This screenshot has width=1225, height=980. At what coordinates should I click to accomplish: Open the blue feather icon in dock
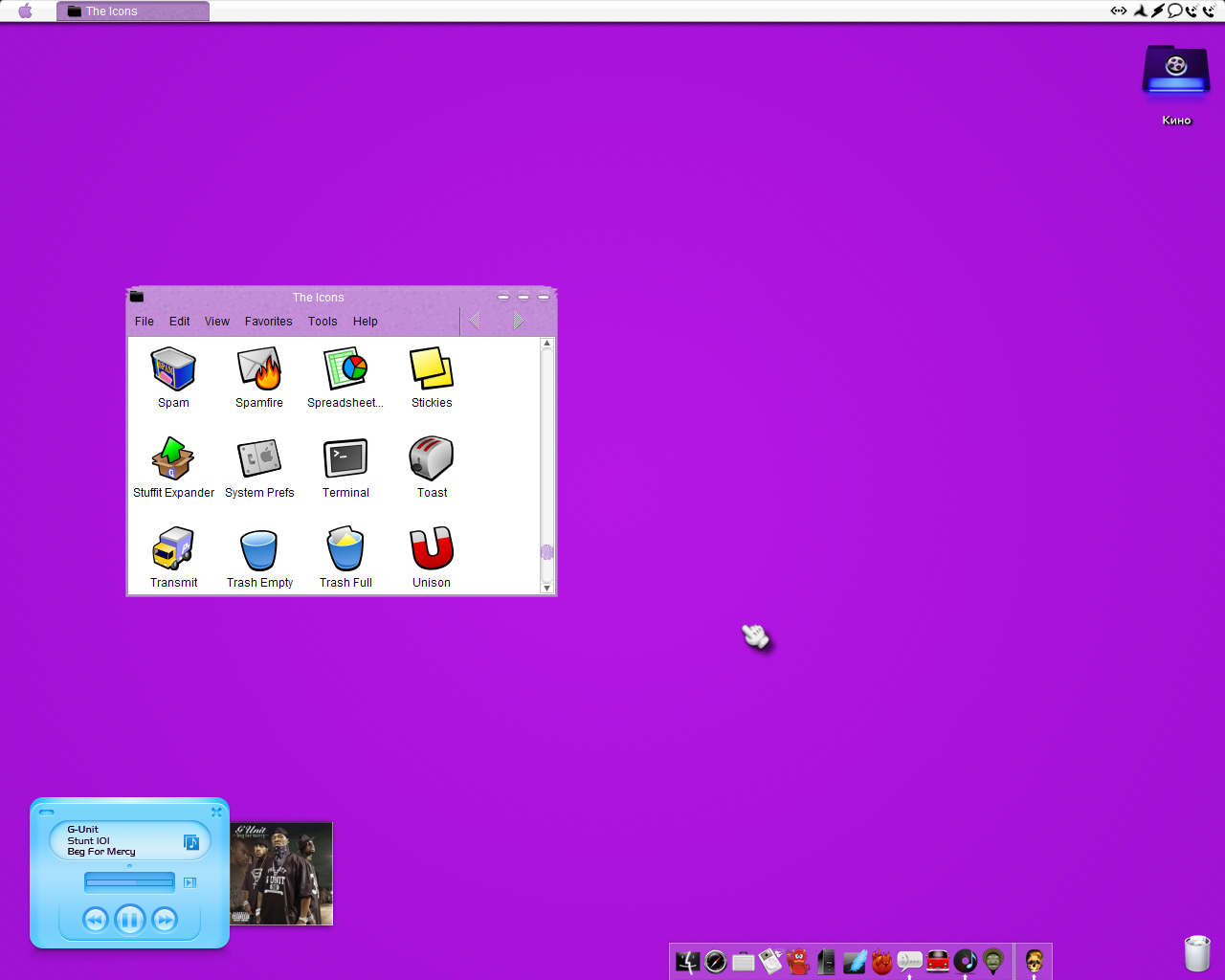point(855,962)
